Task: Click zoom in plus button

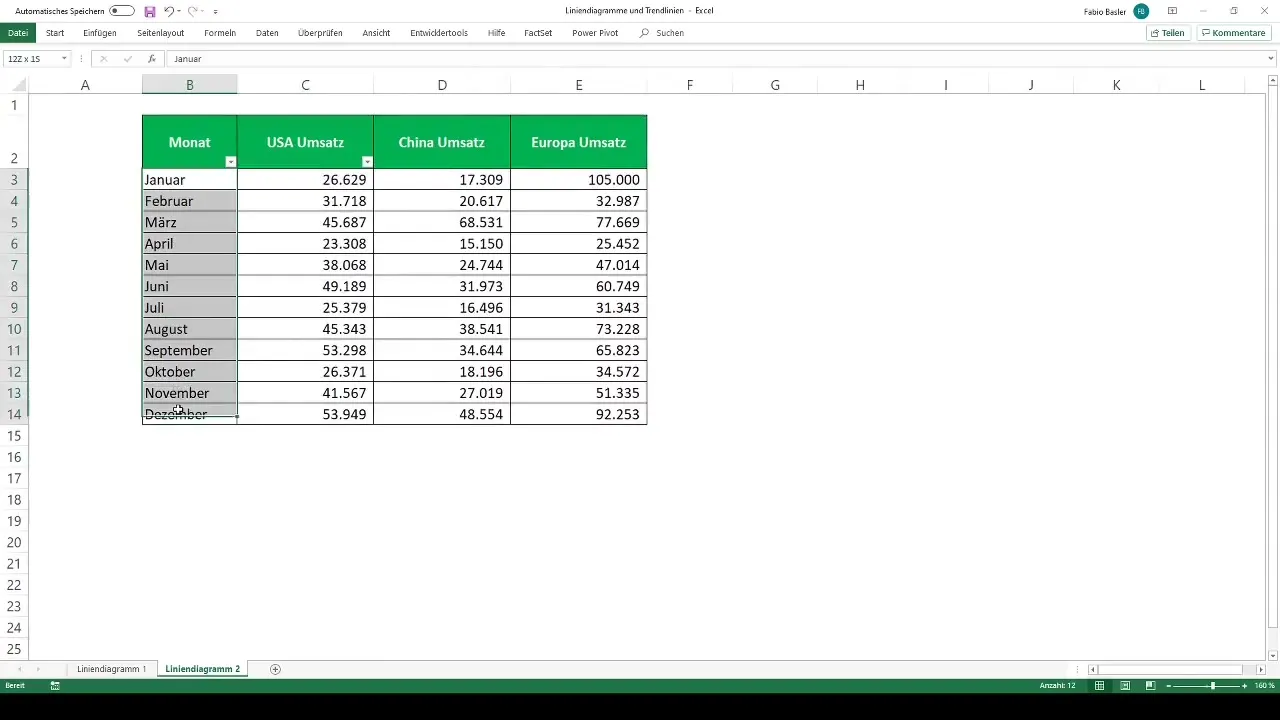Action: (1245, 686)
